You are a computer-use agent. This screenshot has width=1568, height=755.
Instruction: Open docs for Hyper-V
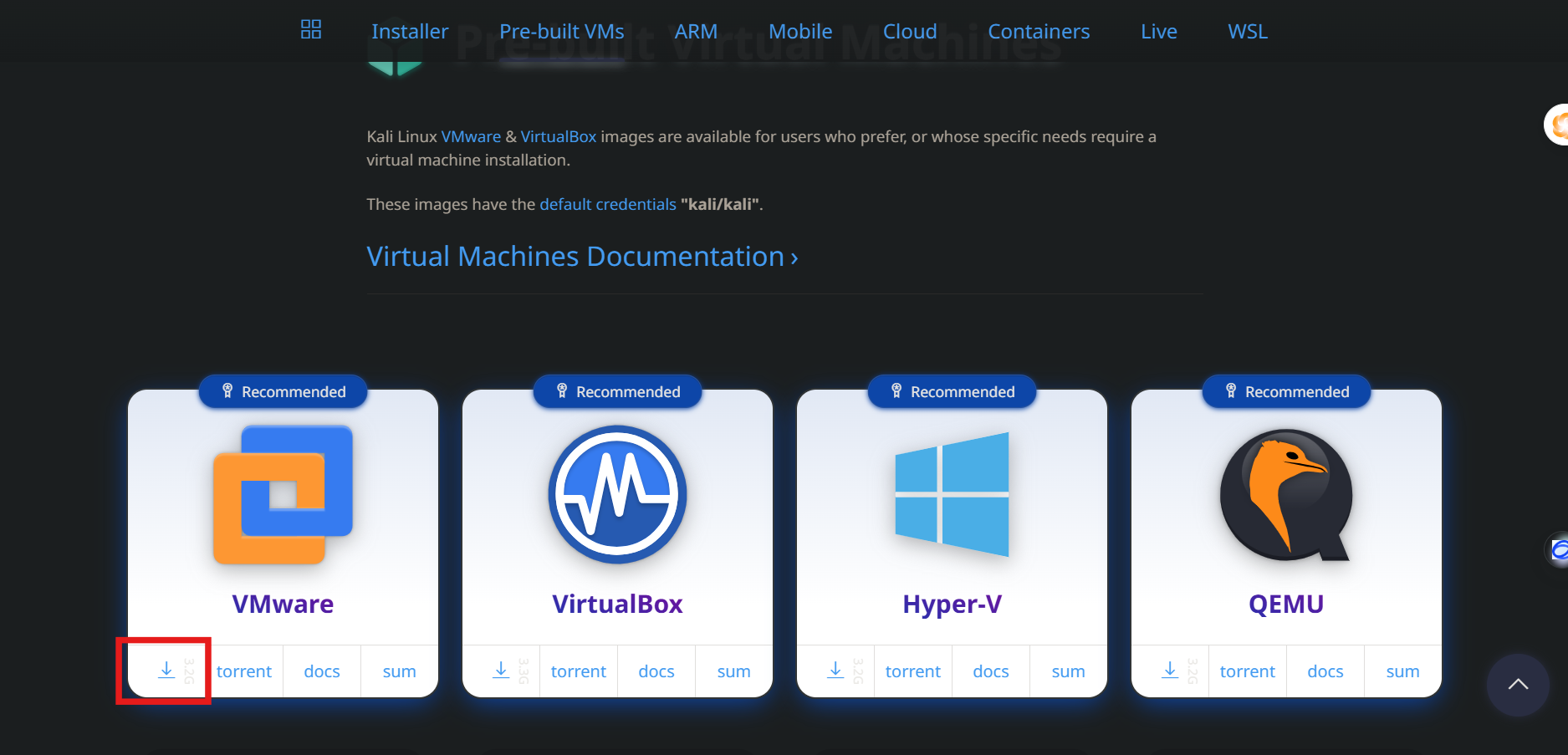click(x=991, y=671)
